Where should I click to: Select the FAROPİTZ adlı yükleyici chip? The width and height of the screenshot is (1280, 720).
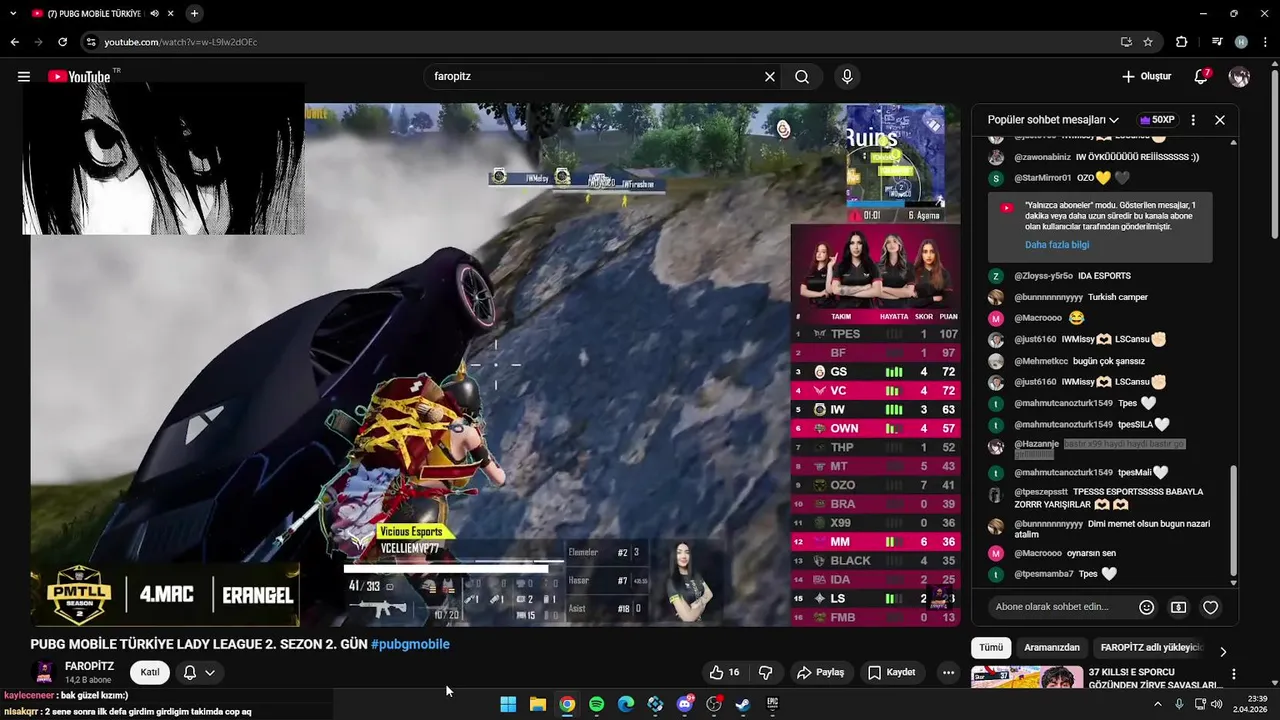click(x=1152, y=648)
